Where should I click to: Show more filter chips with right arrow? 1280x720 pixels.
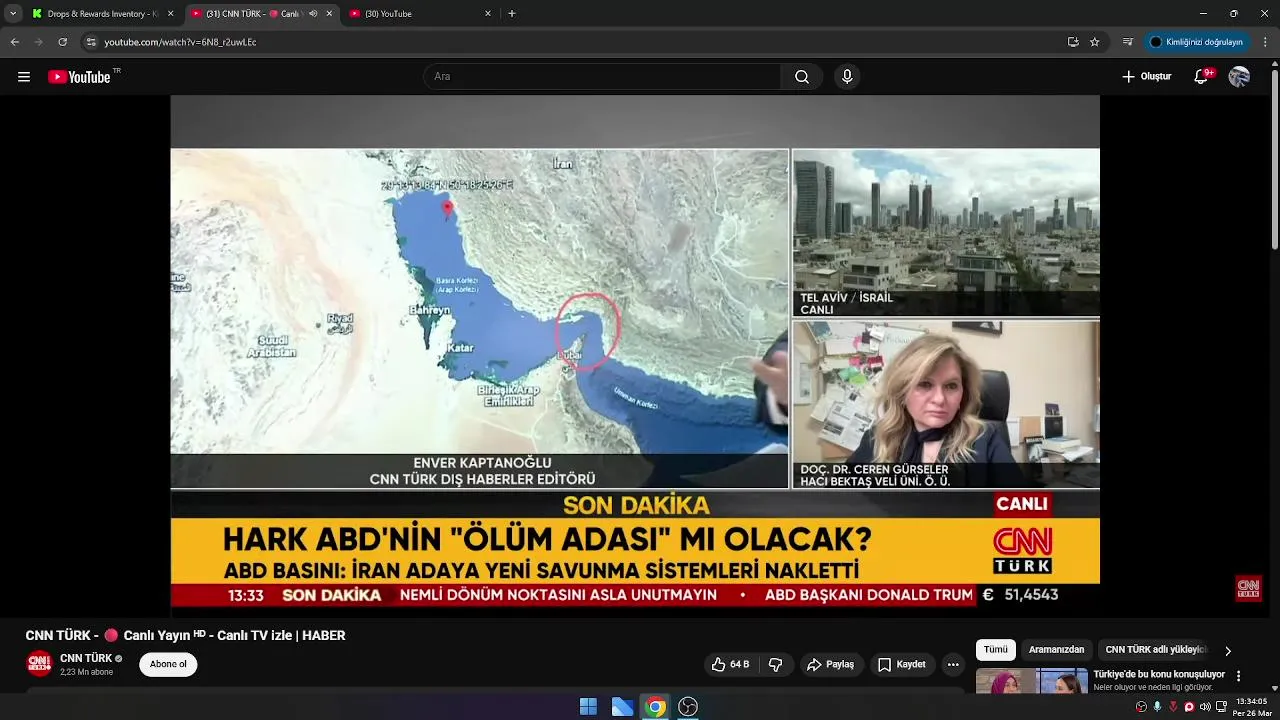[x=1228, y=651]
